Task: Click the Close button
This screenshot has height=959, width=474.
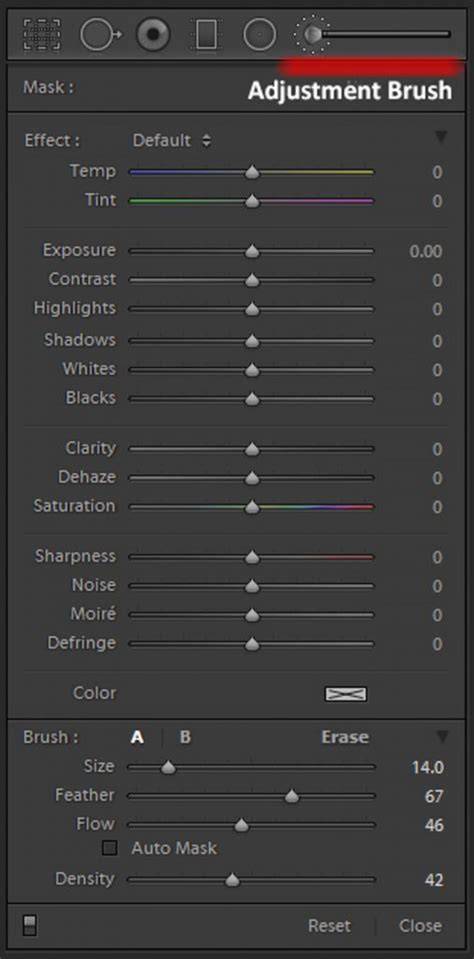Action: coord(420,925)
